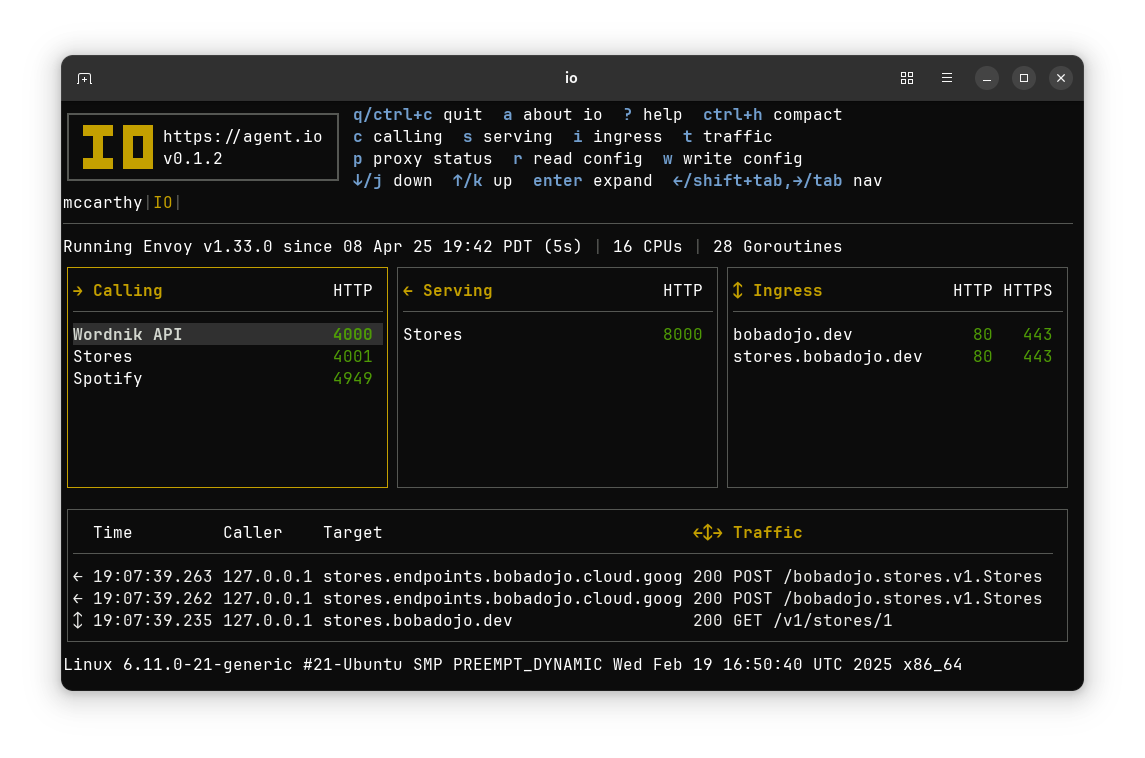Click the yellow IO logo
The image size is (1145, 758).
pos(118,147)
